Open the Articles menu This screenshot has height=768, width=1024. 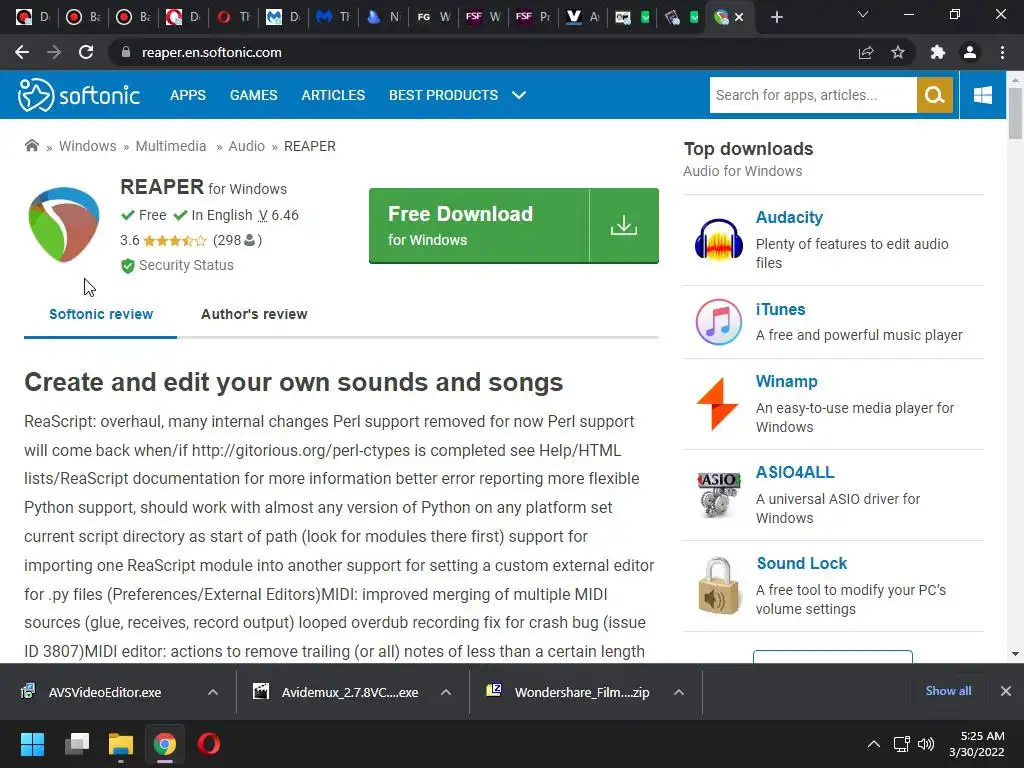click(333, 95)
